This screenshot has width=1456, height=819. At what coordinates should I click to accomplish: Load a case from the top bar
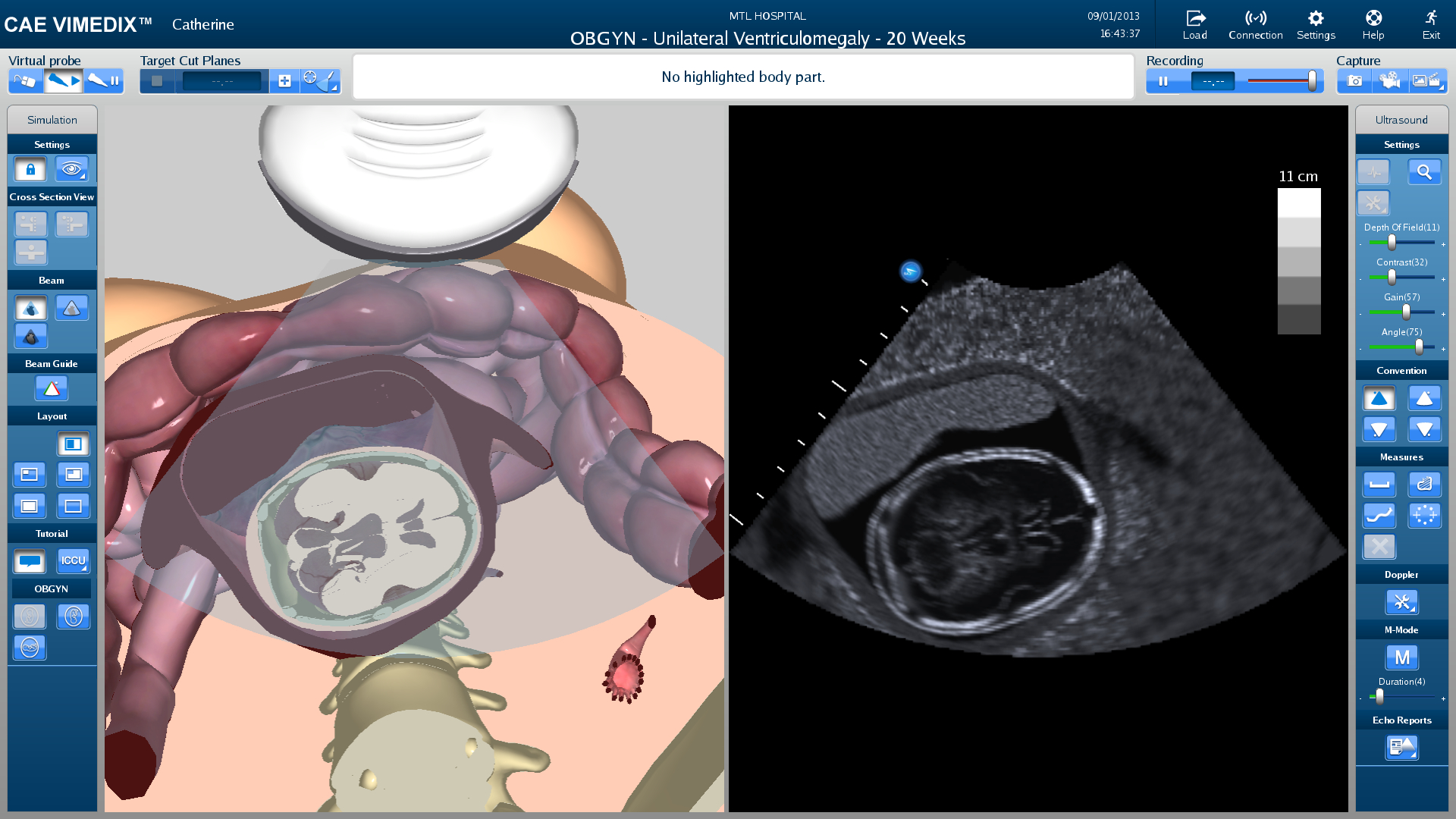pyautogui.click(x=1195, y=24)
